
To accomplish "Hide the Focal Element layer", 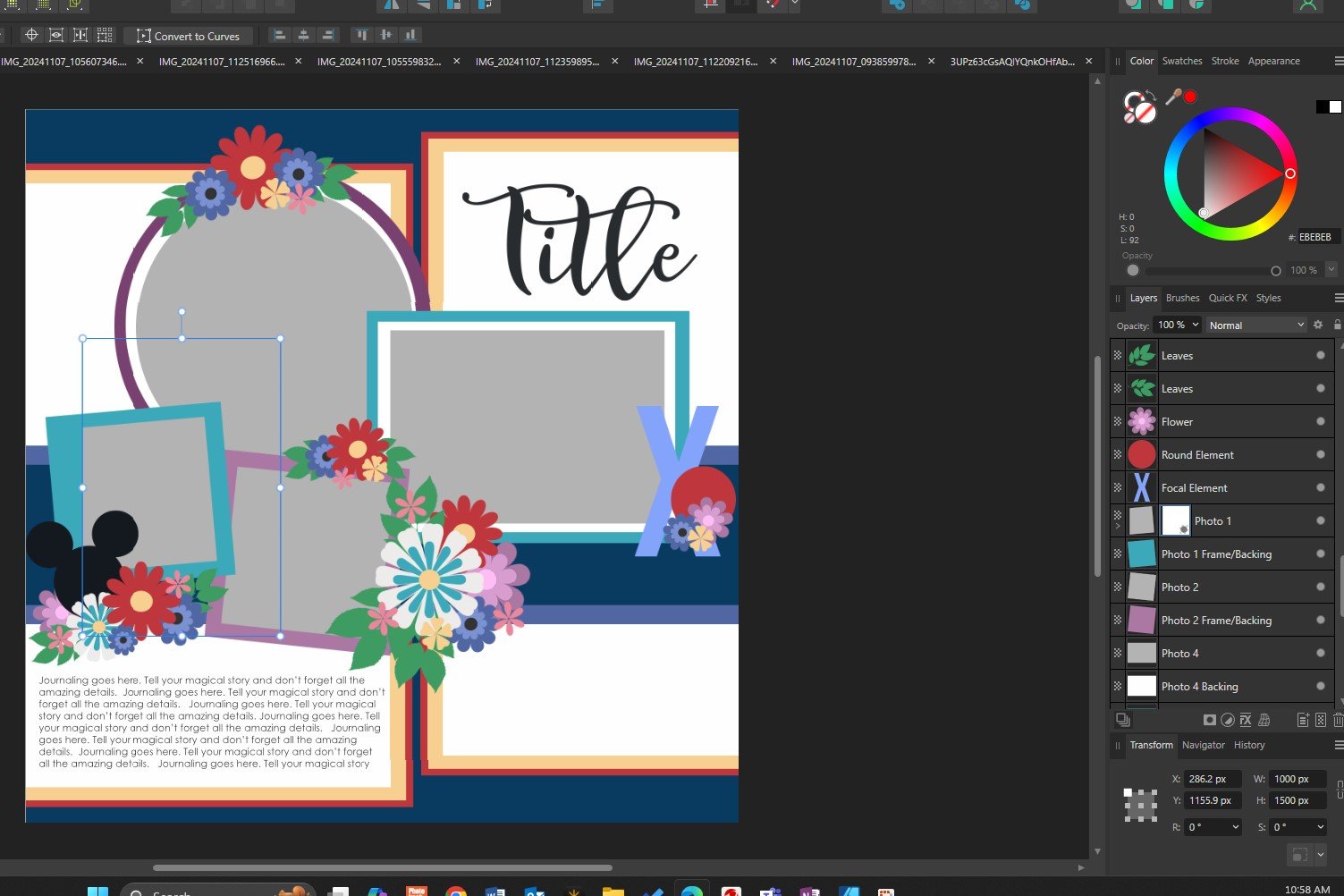I will (1320, 487).
